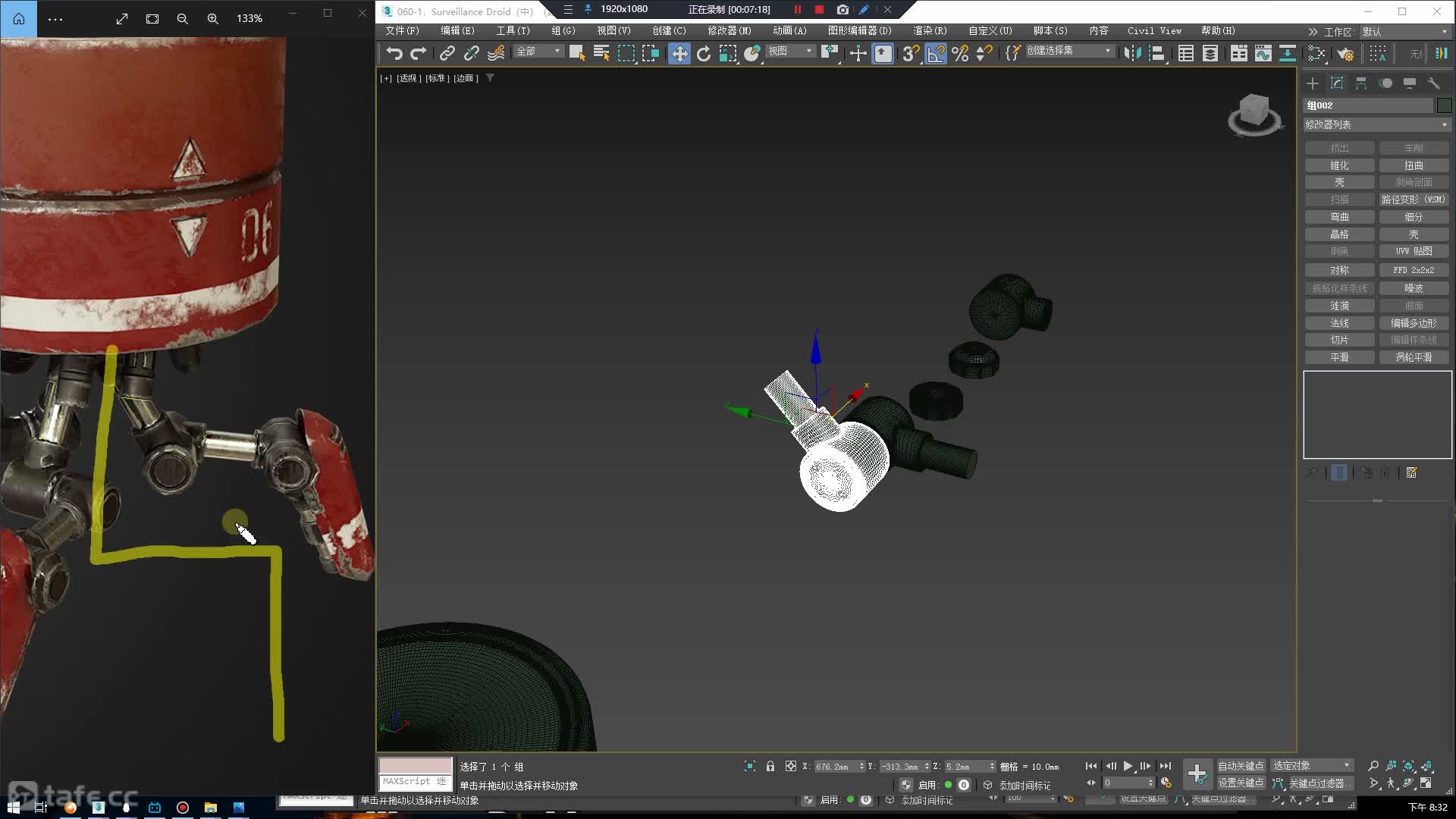Switch to the Modify panel tab
1456x819 pixels.
pyautogui.click(x=1337, y=83)
